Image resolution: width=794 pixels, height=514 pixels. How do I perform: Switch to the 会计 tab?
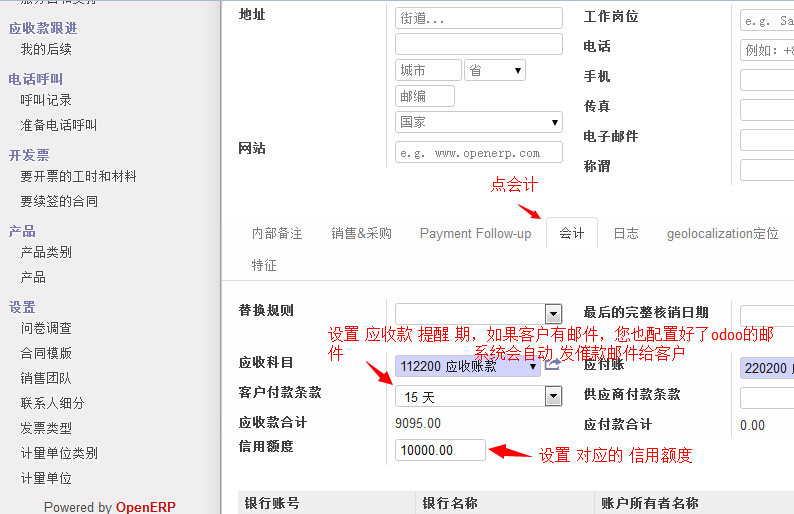(x=572, y=233)
